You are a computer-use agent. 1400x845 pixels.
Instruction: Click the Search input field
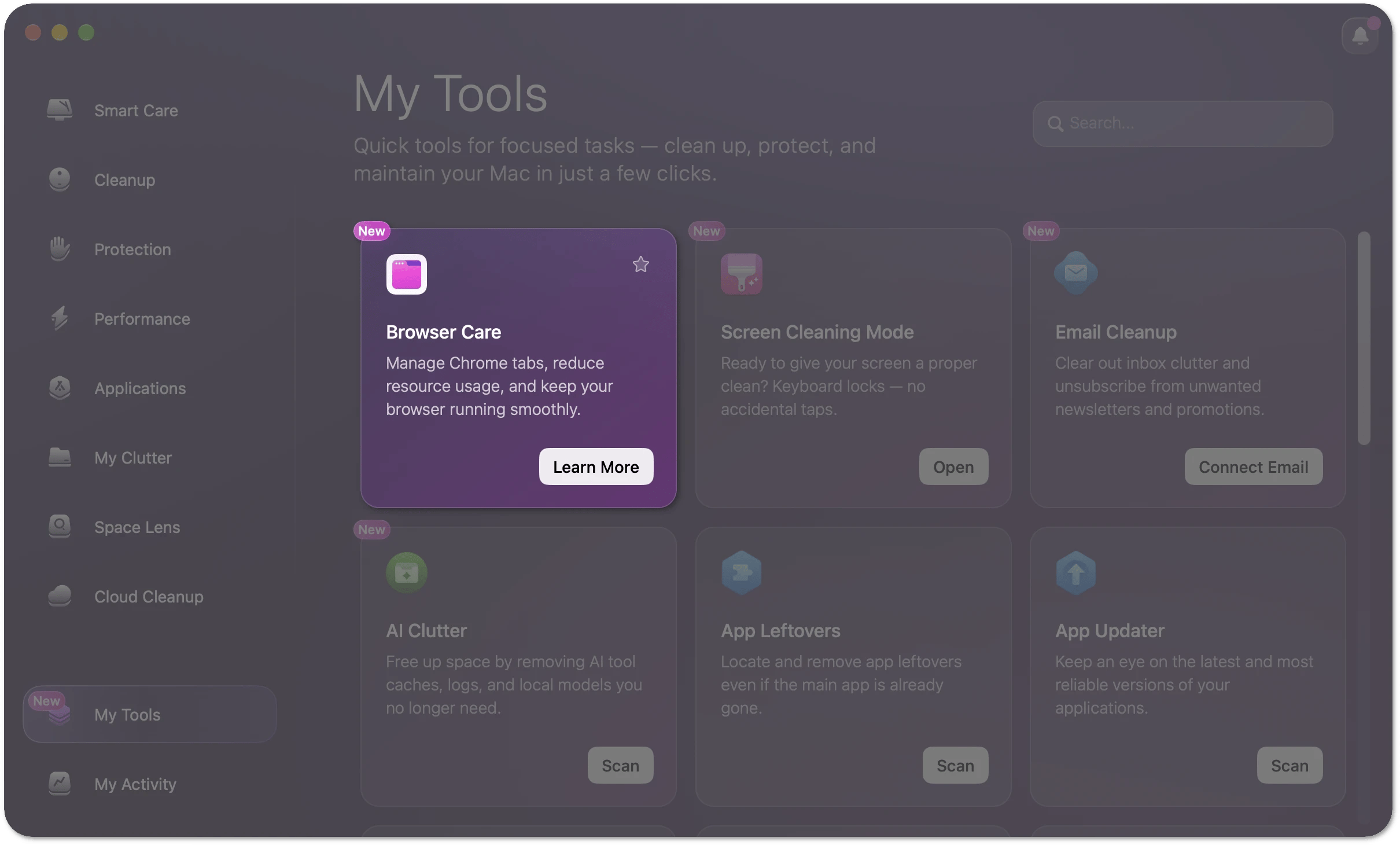(1182, 123)
